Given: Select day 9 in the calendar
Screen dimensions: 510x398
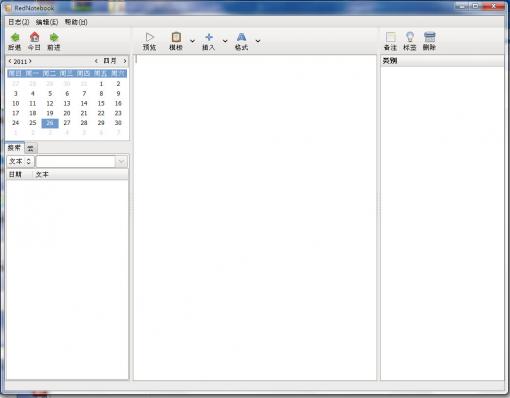Looking at the screenshot, I should tap(118, 94).
